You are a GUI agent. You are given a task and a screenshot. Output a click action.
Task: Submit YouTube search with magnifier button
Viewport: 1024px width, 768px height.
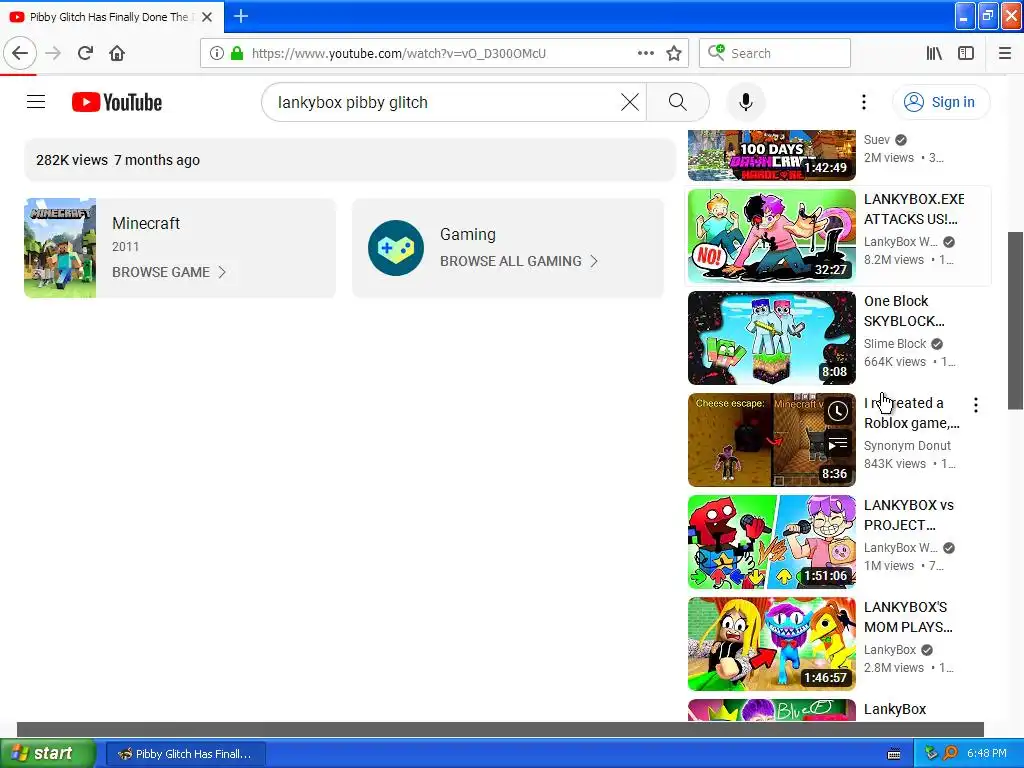(678, 102)
